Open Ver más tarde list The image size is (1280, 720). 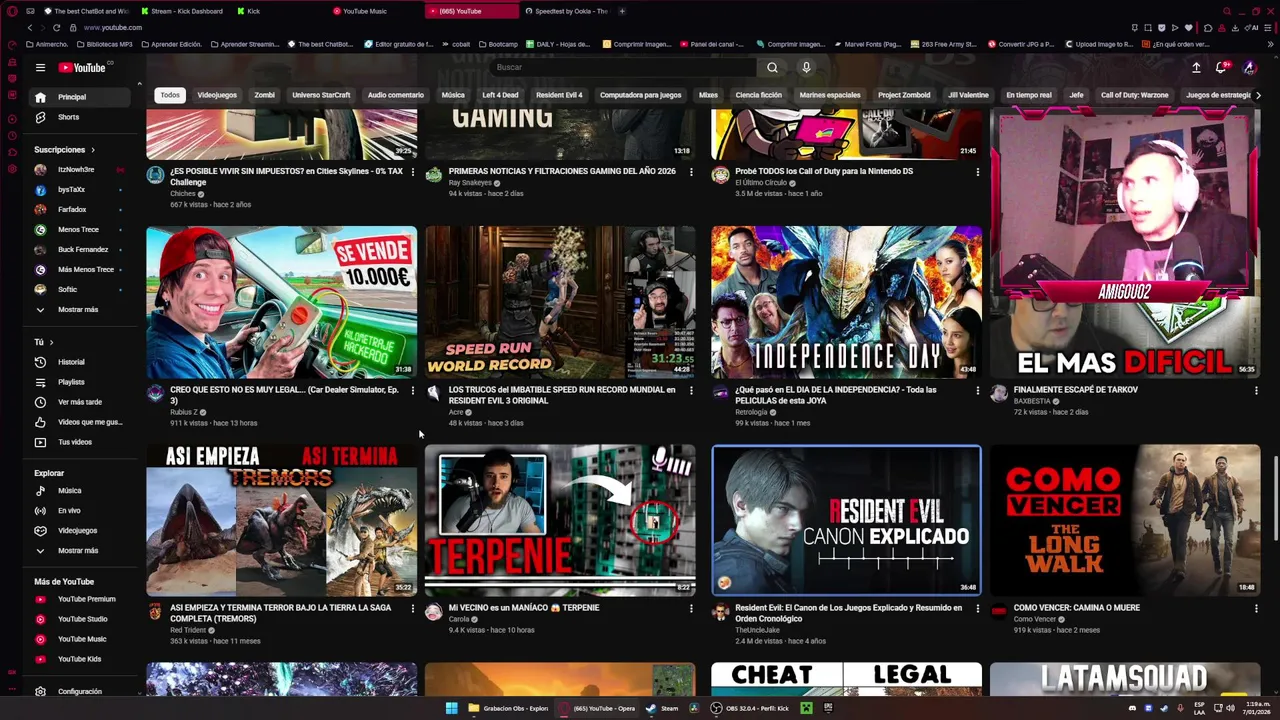(80, 402)
